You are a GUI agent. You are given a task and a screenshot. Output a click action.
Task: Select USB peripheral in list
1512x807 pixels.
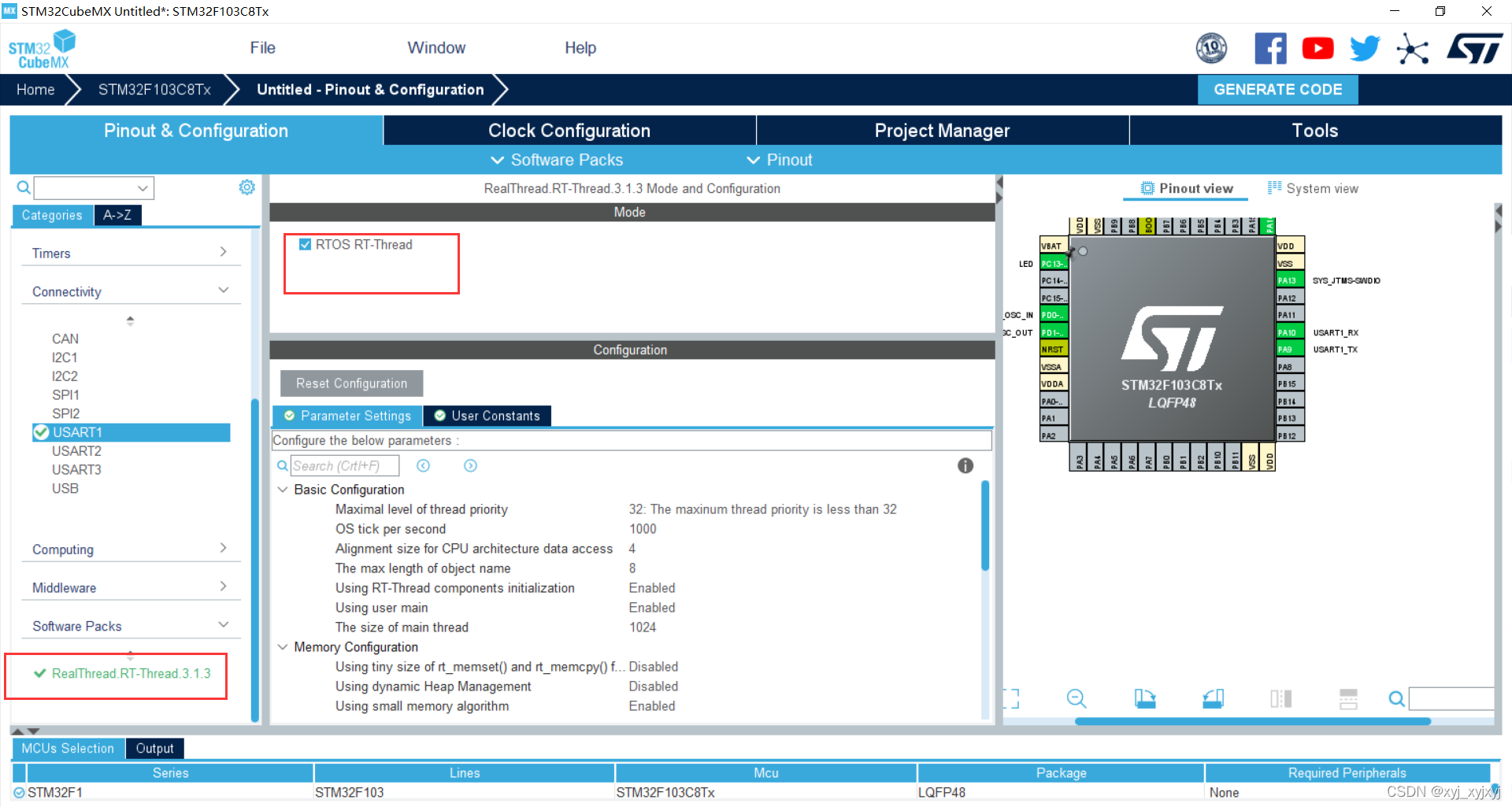click(x=65, y=488)
